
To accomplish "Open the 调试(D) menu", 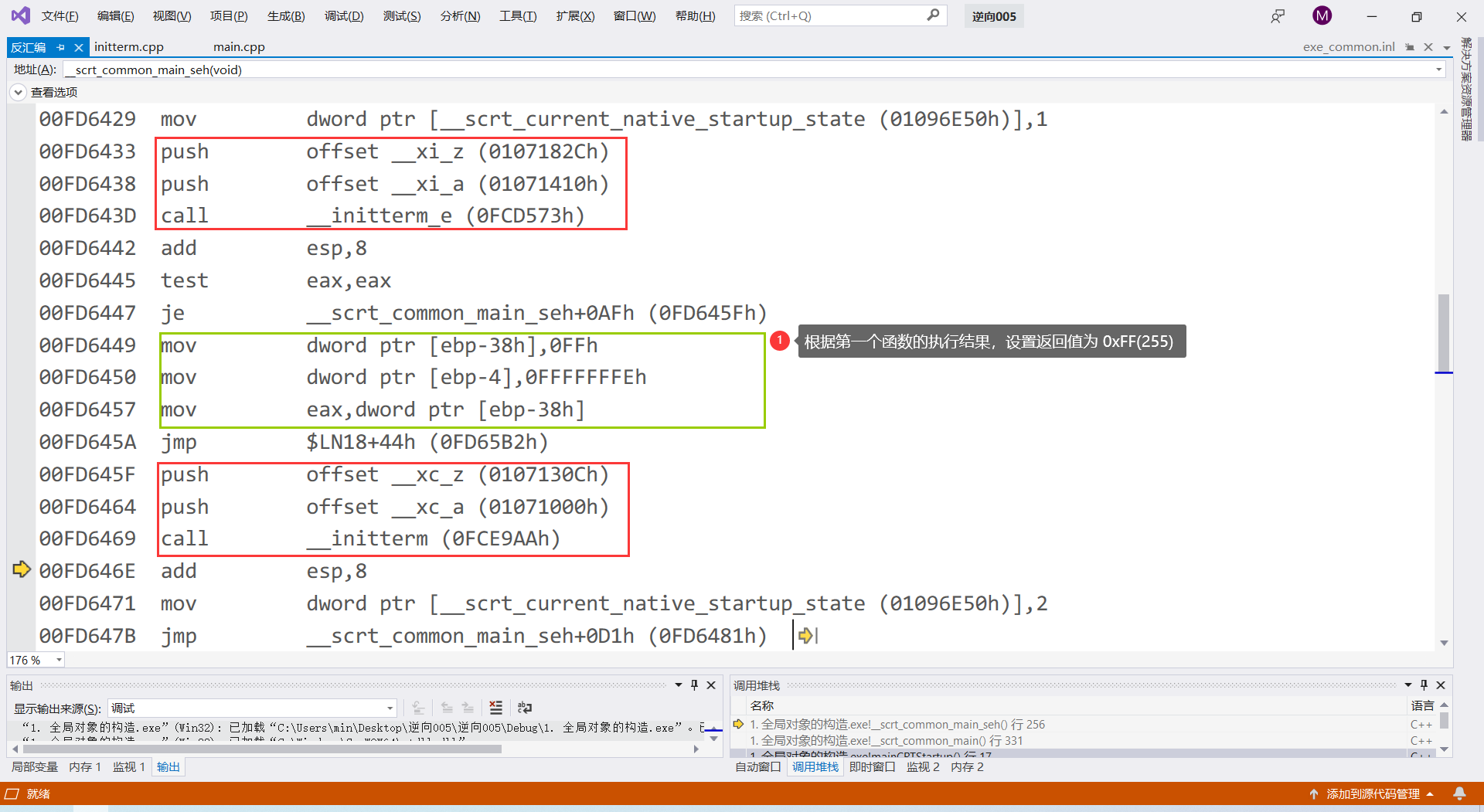I will tap(344, 16).
